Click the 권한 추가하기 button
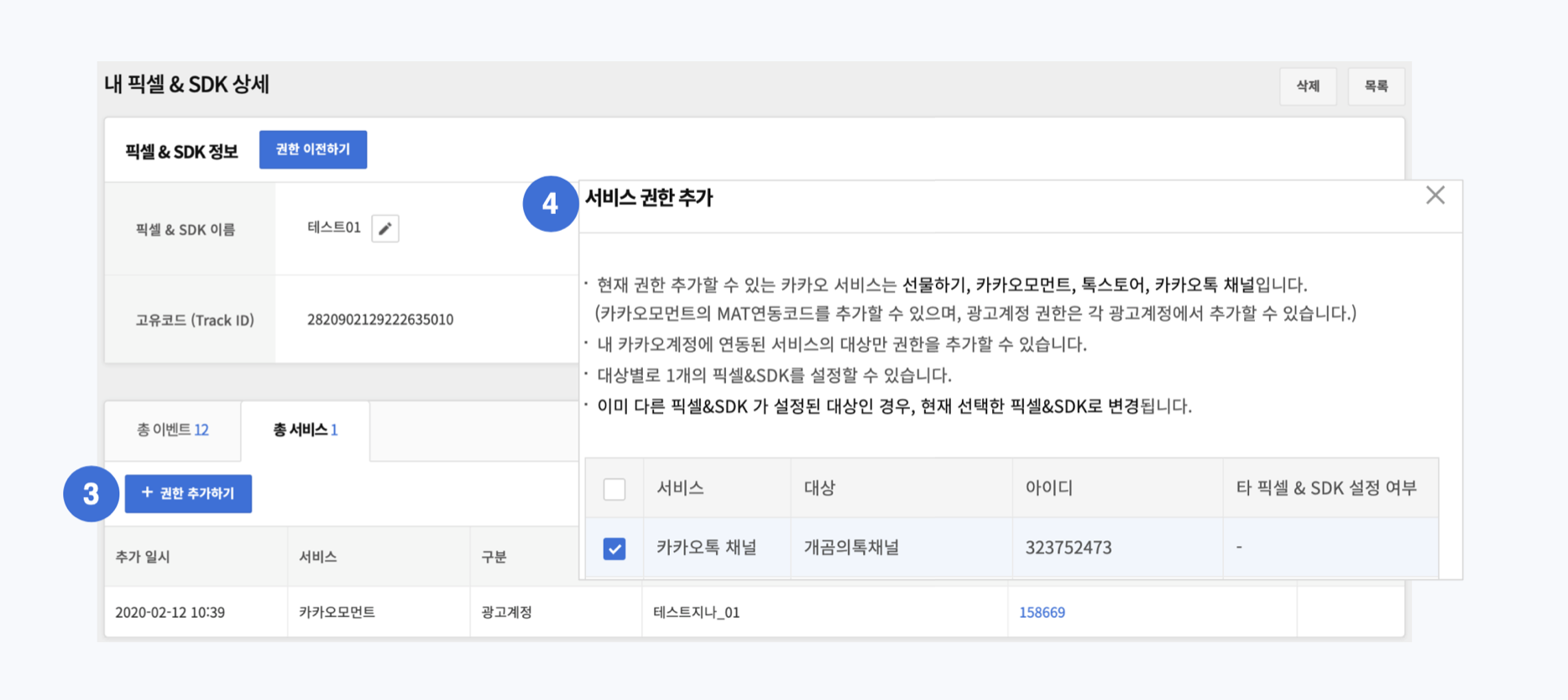The image size is (1568, 700). [x=188, y=494]
